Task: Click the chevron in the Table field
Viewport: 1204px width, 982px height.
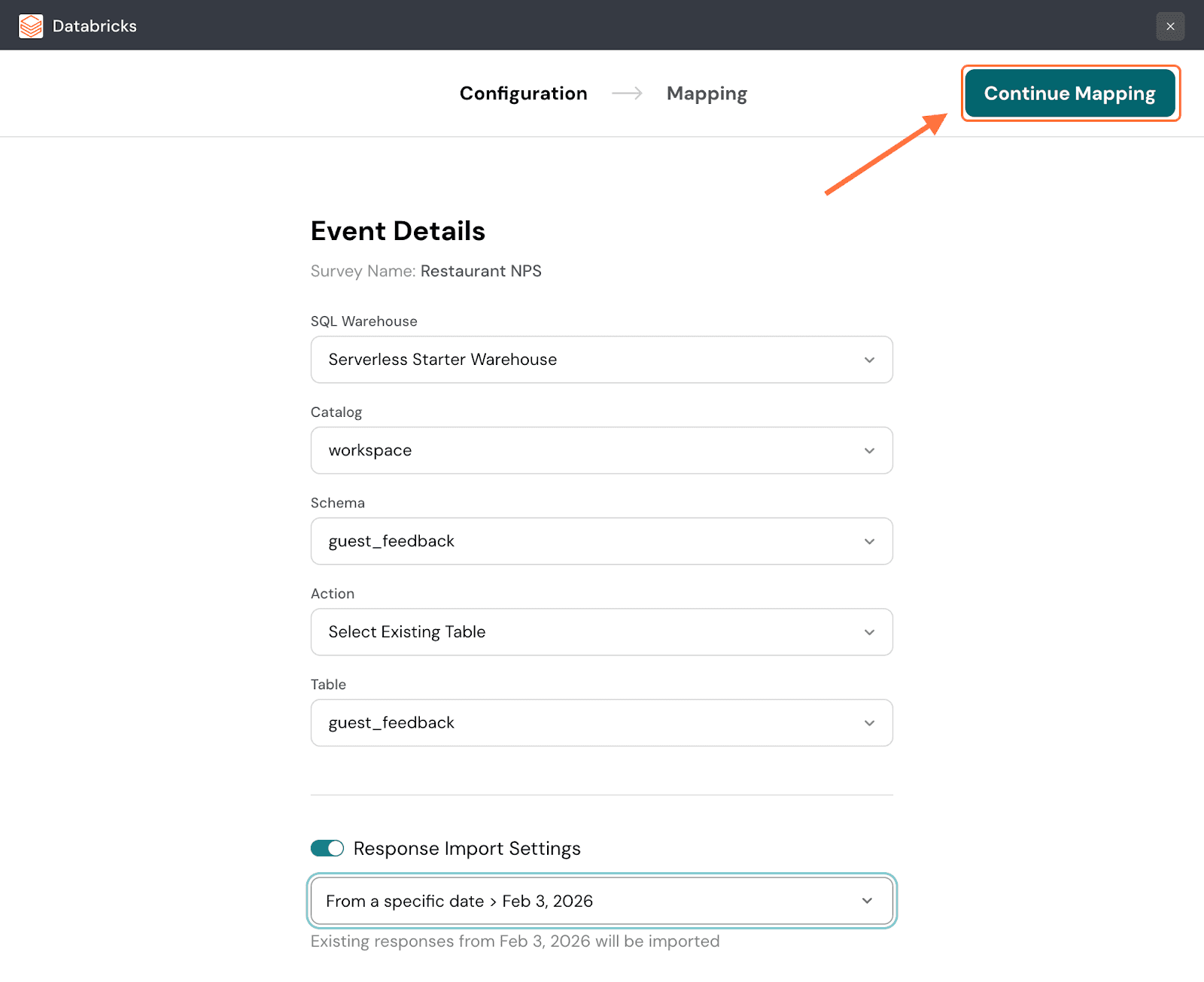Action: click(869, 723)
